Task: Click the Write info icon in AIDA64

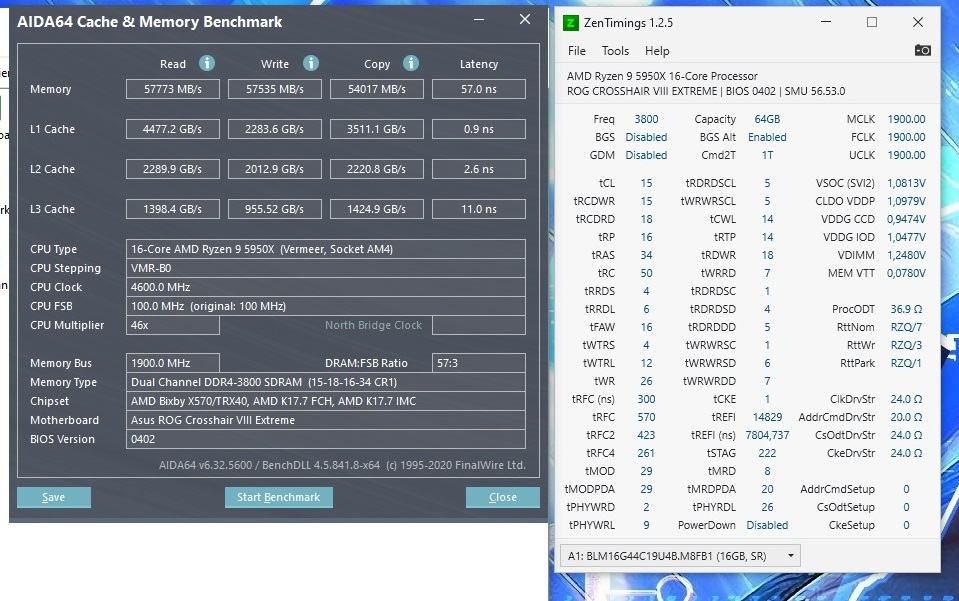Action: tap(311, 63)
